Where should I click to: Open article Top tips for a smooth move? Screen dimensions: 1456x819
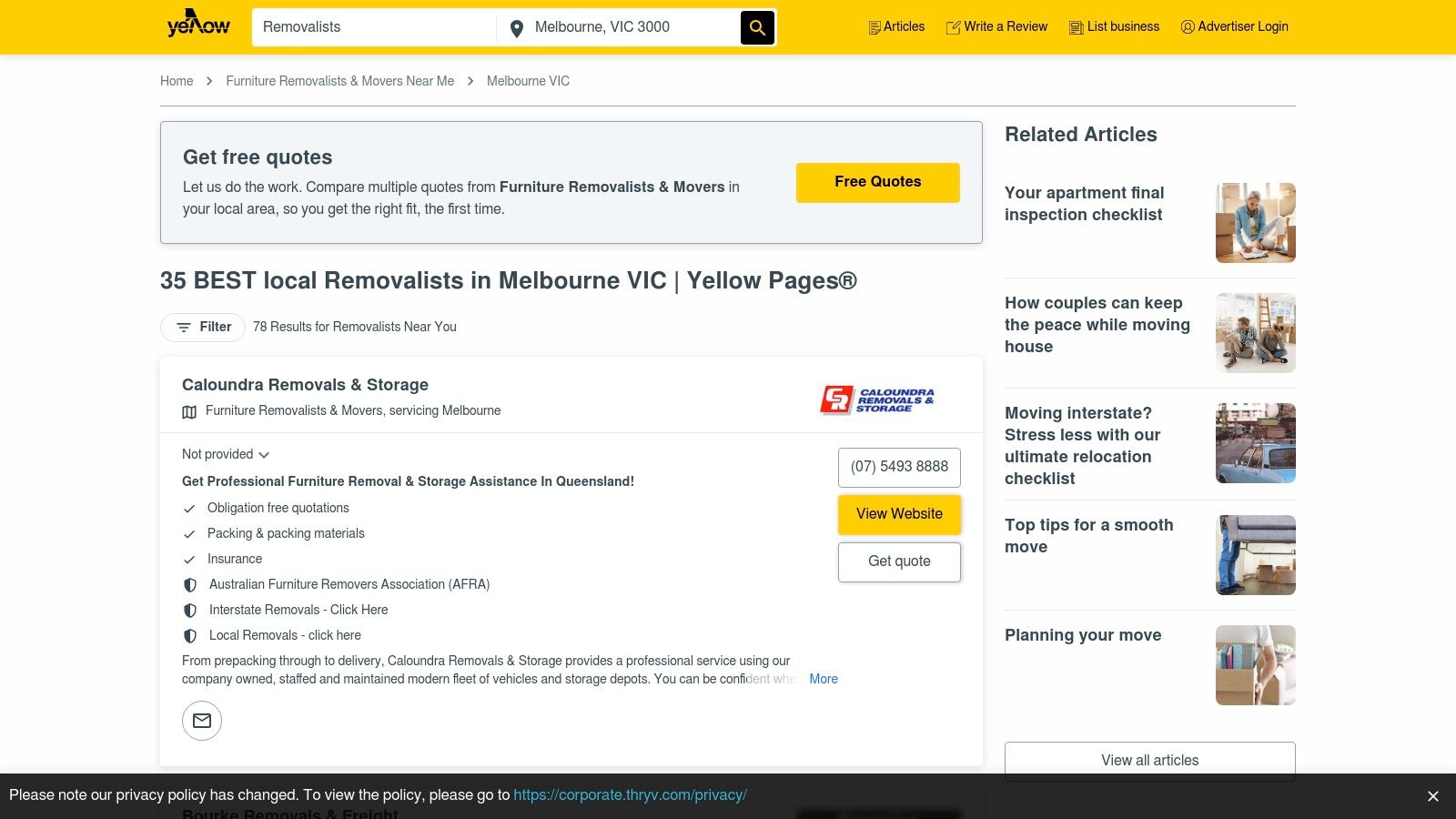(x=1089, y=536)
